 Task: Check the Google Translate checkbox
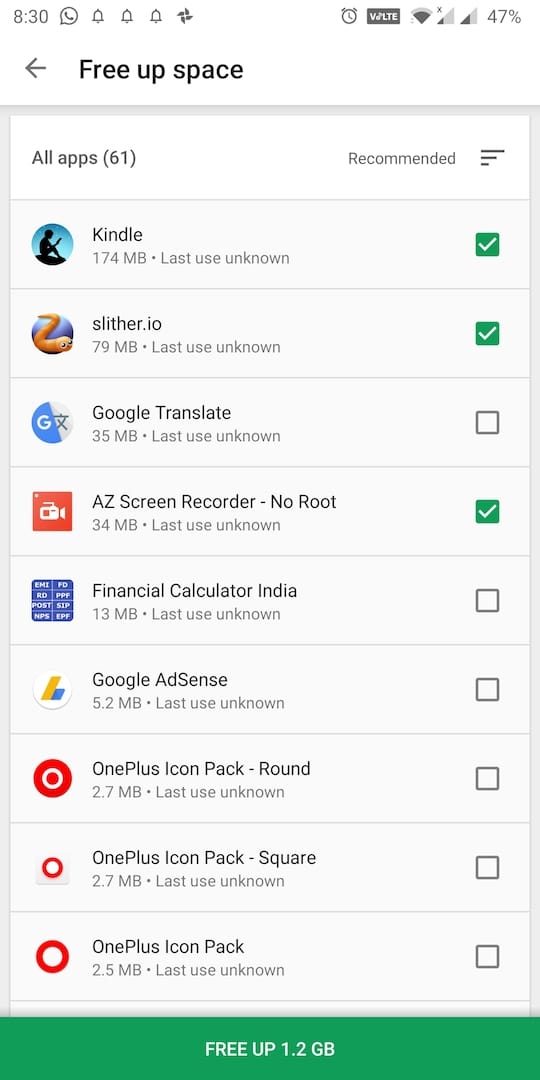[x=487, y=422]
